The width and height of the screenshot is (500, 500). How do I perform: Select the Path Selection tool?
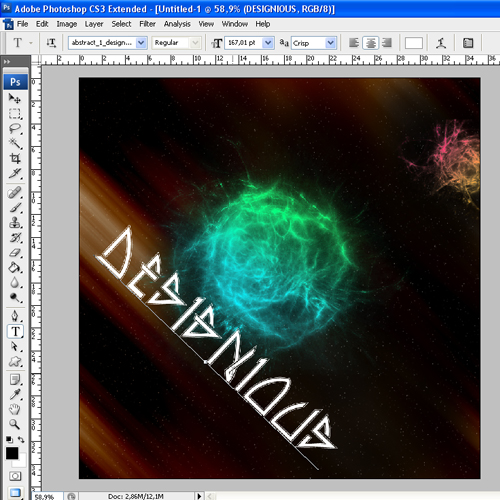click(15, 347)
